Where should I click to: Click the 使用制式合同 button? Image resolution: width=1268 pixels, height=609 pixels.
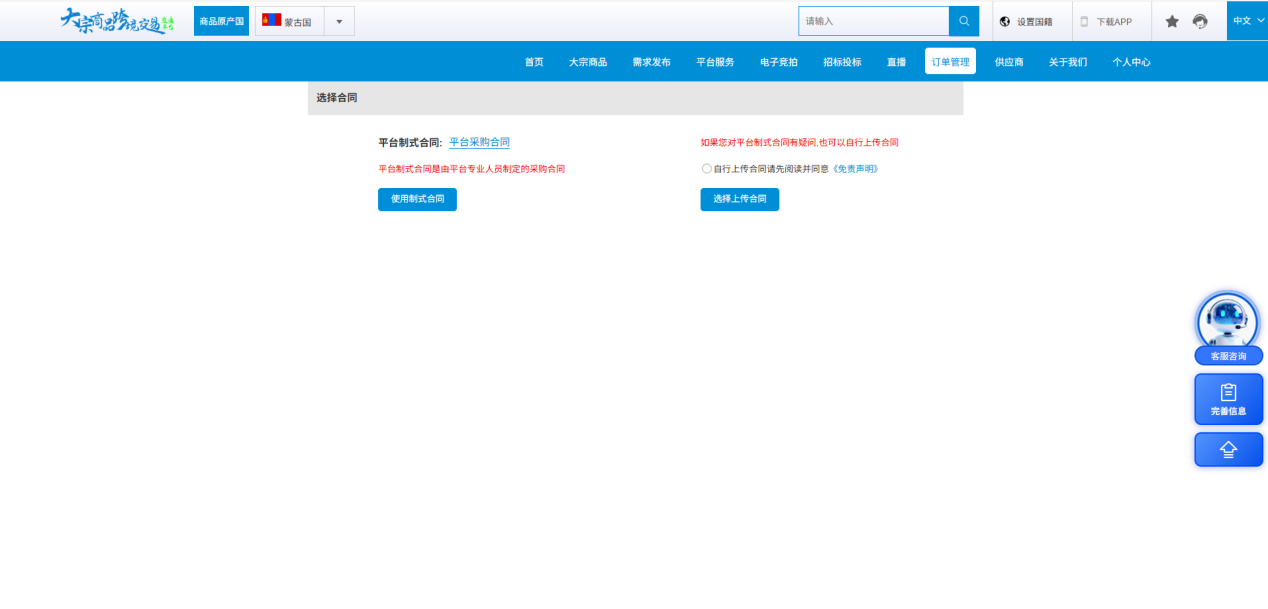click(417, 199)
